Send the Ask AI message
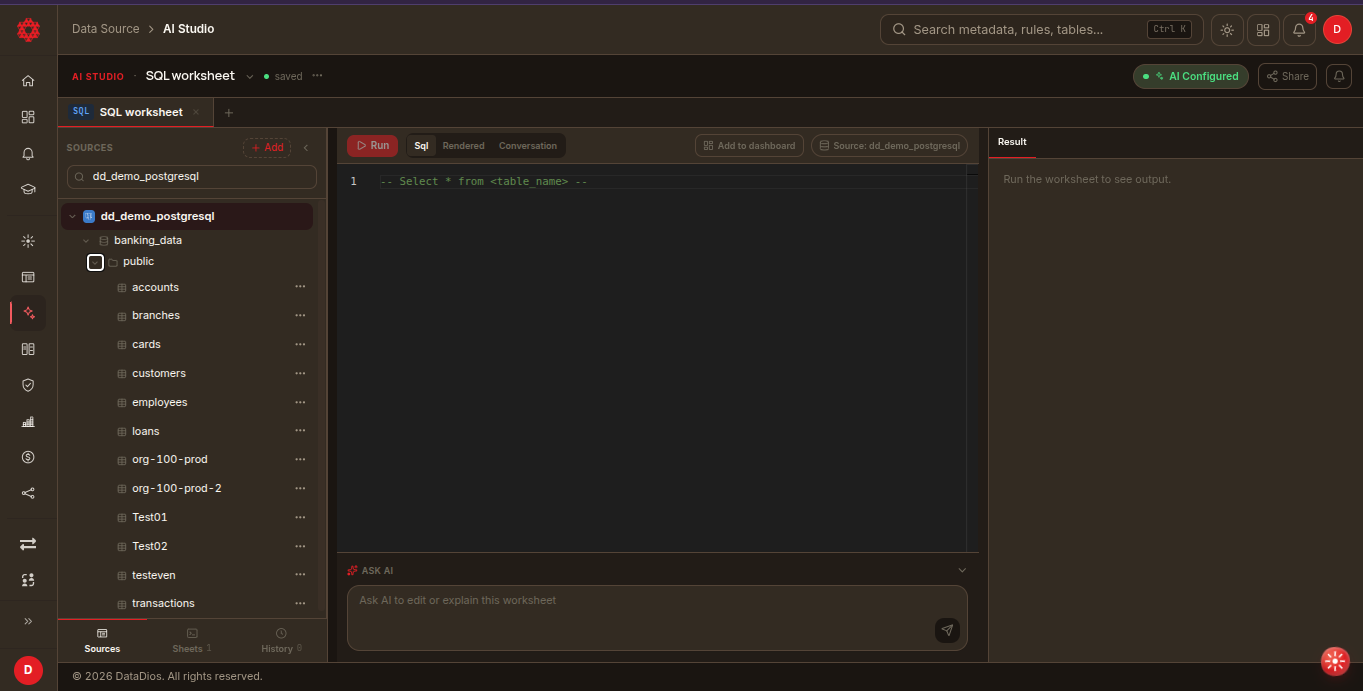The width and height of the screenshot is (1363, 691). click(x=947, y=630)
